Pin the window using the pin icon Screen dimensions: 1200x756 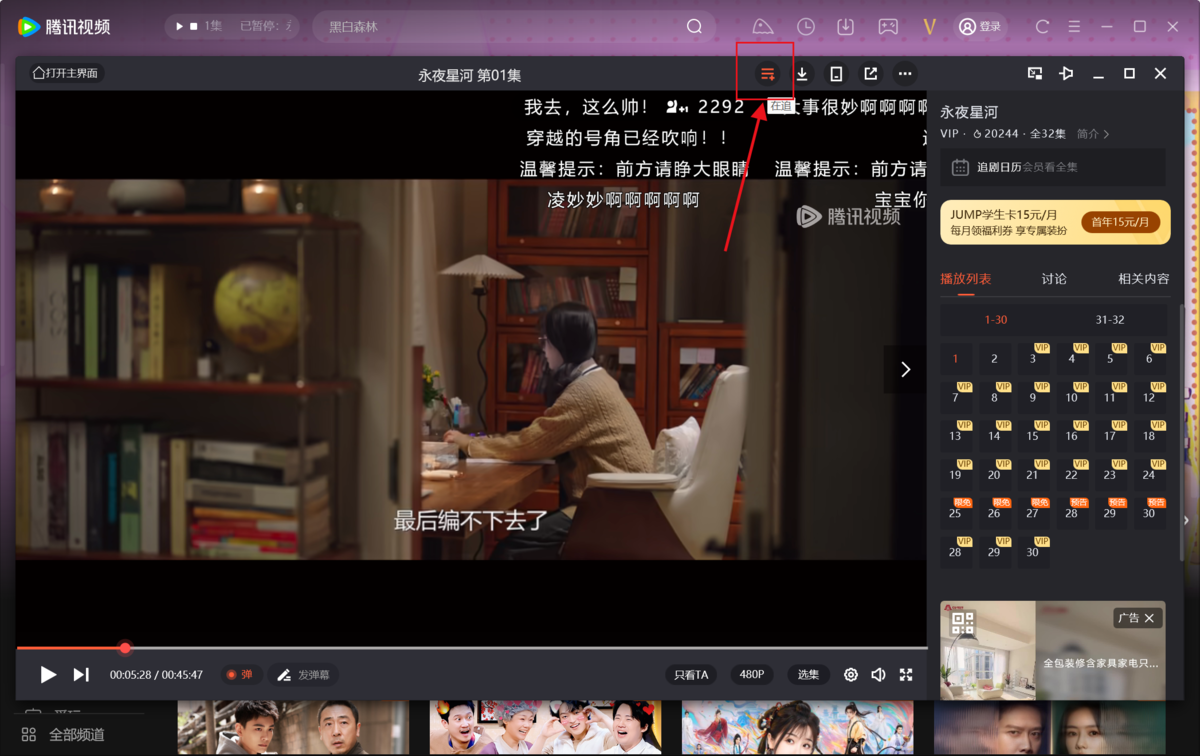coord(1066,73)
